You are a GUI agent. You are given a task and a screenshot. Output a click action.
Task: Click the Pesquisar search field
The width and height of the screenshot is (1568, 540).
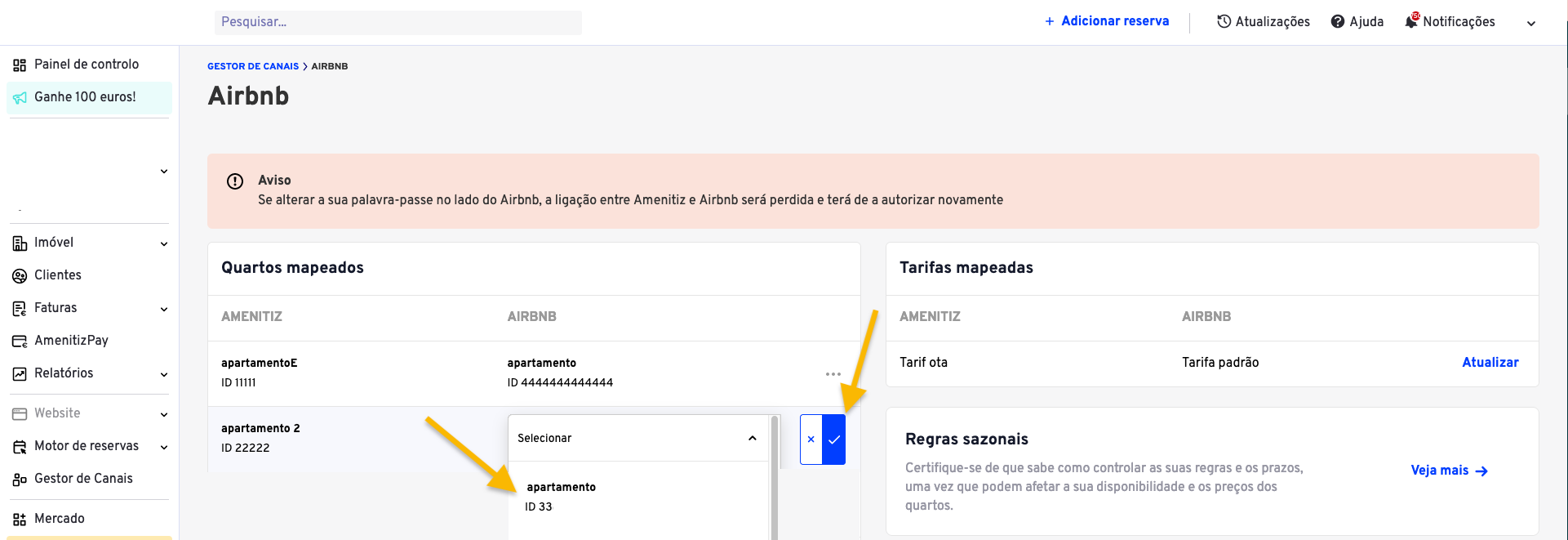pos(398,22)
